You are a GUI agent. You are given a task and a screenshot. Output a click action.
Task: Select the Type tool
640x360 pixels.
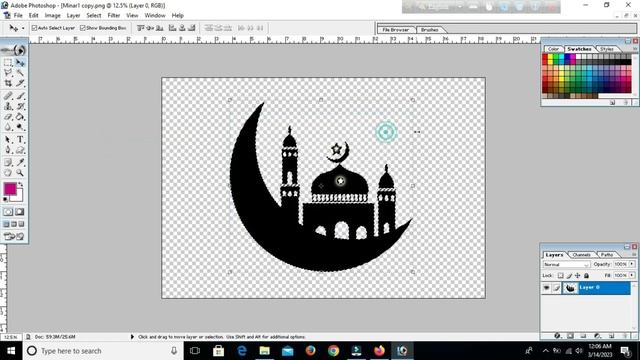point(20,140)
